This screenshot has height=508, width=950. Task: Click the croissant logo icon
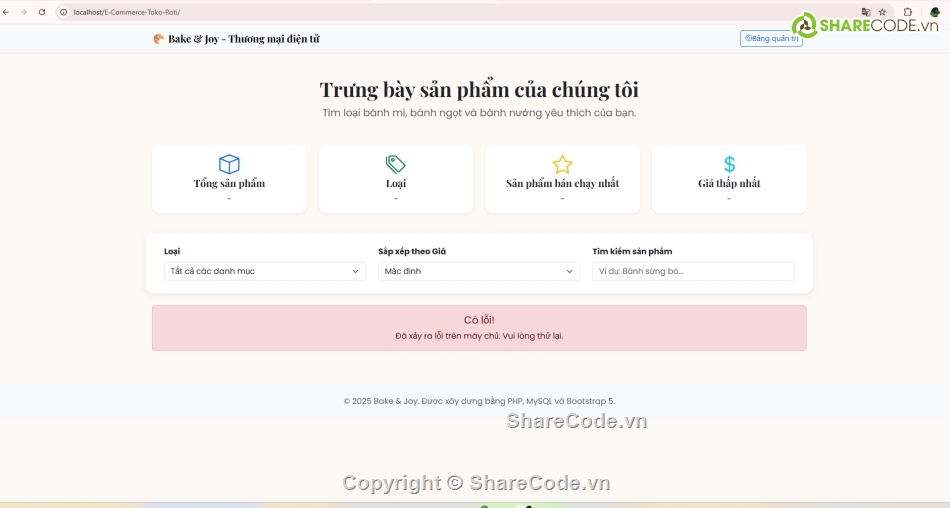(x=159, y=39)
